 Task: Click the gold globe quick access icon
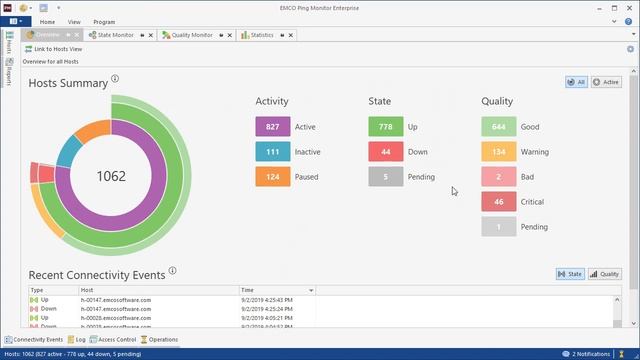(x=23, y=8)
